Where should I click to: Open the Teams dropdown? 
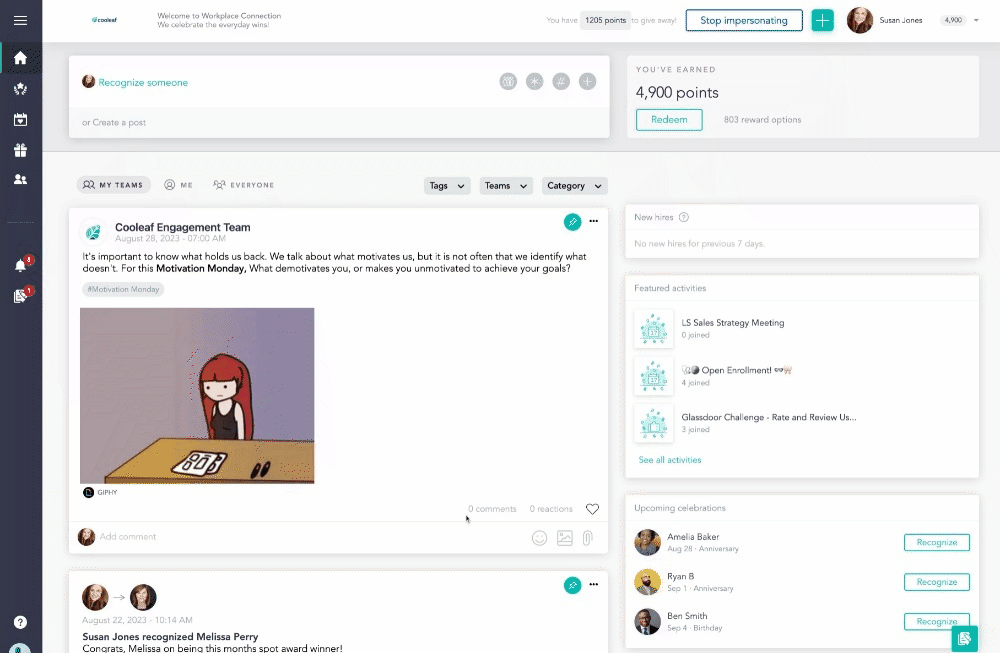(x=506, y=186)
